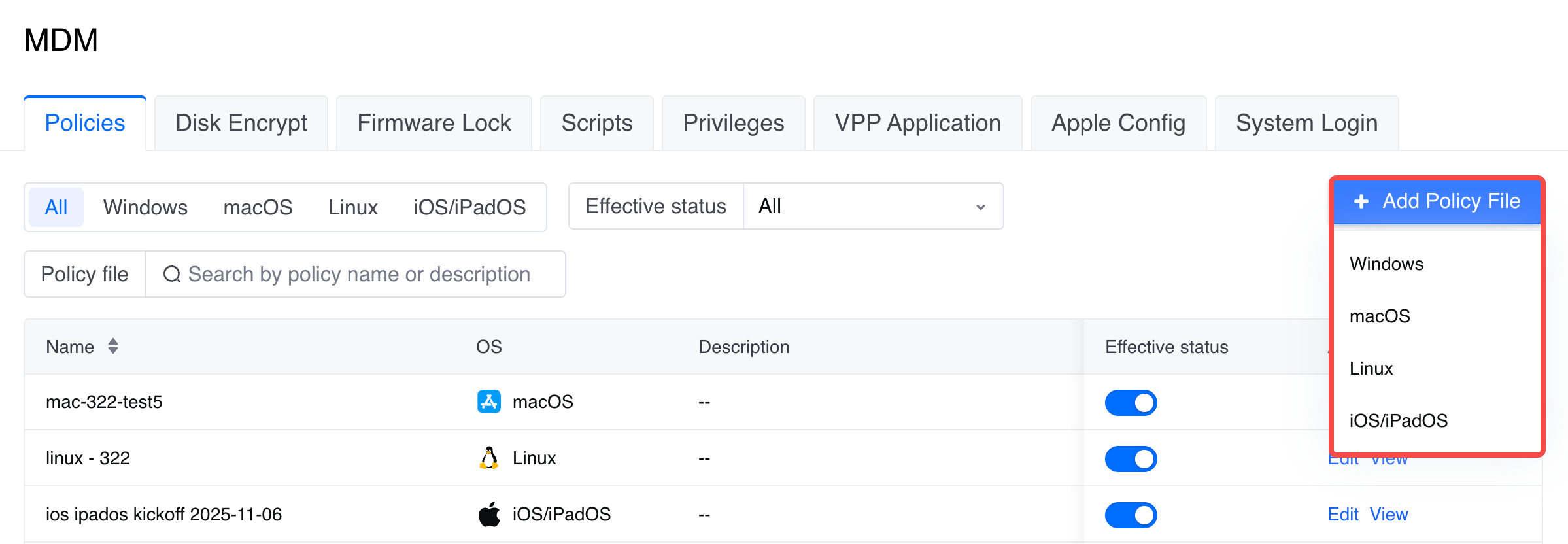The height and width of the screenshot is (544, 1568).
Task: Pick Linux from the policy file dropdown
Action: point(1371,369)
